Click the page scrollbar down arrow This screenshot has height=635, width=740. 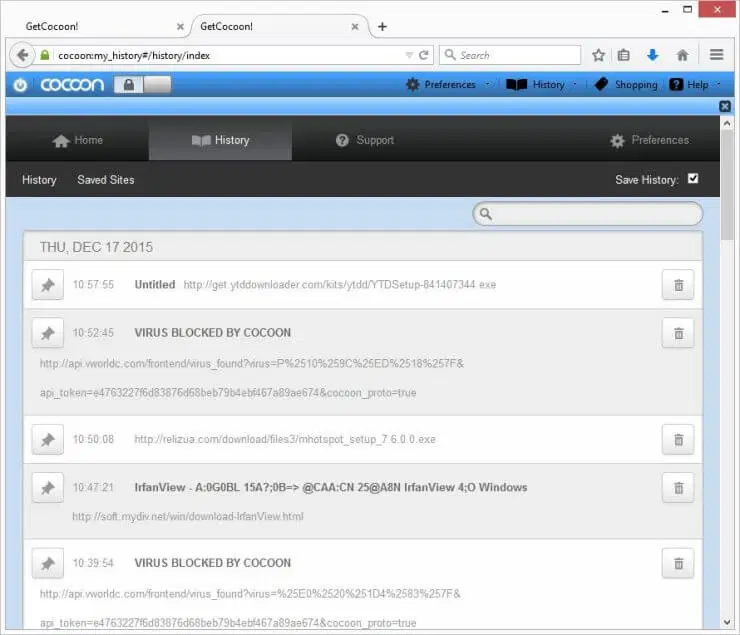[x=727, y=622]
